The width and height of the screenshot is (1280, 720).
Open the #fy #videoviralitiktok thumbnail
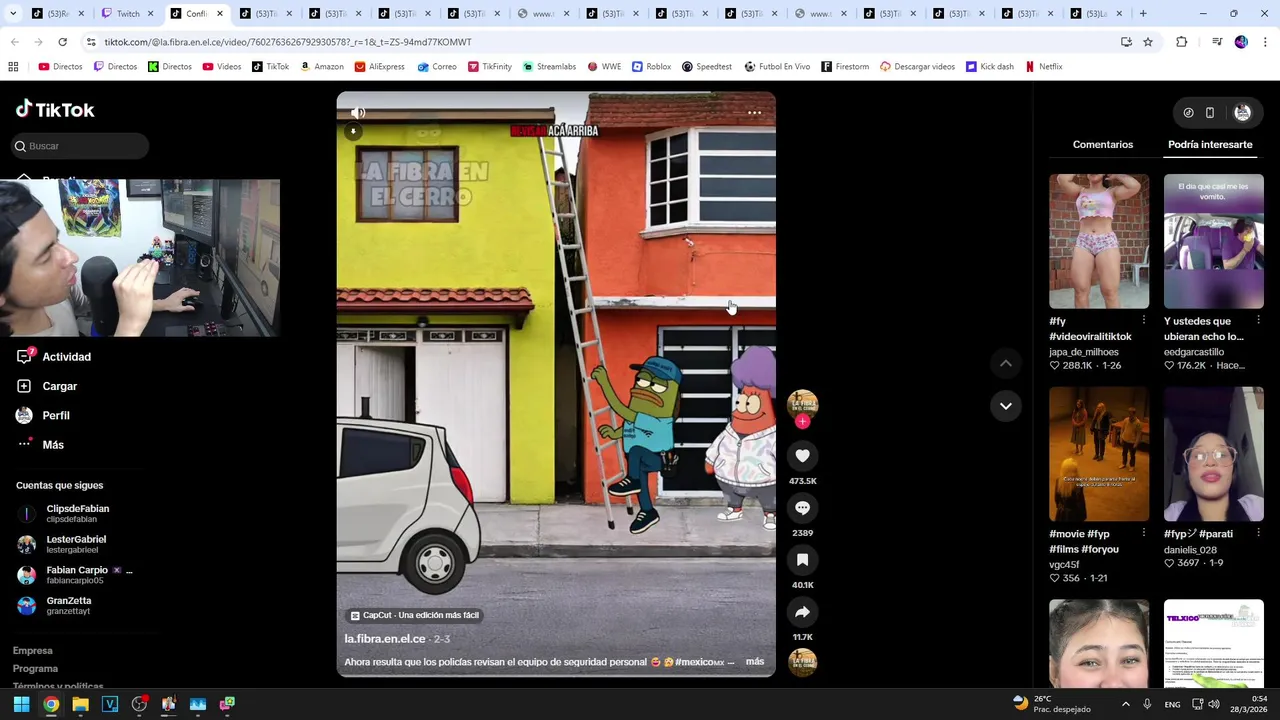click(1099, 241)
